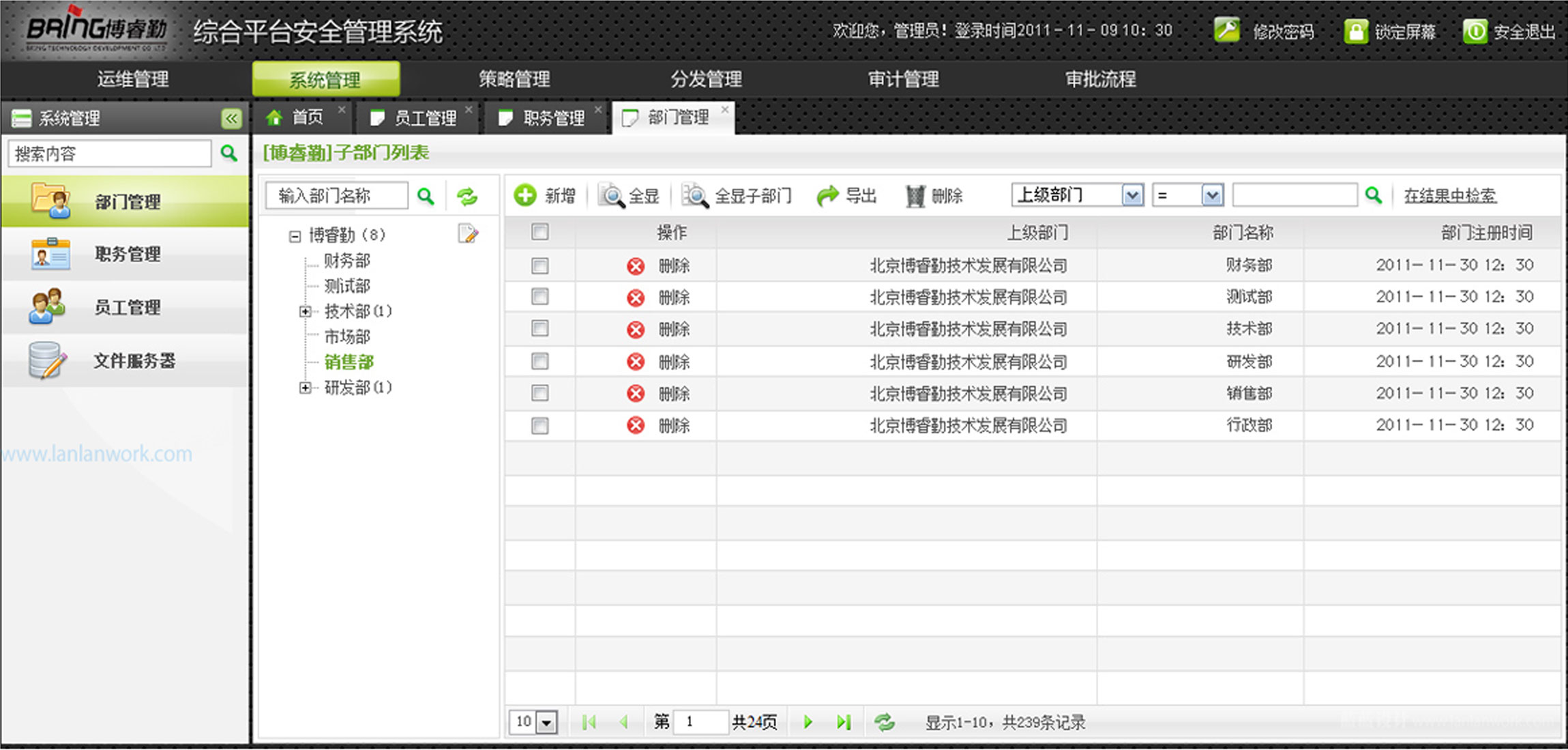This screenshot has width=1568, height=750.
Task: Collapse the sidebar with the double-arrow icon
Action: pyautogui.click(x=232, y=119)
